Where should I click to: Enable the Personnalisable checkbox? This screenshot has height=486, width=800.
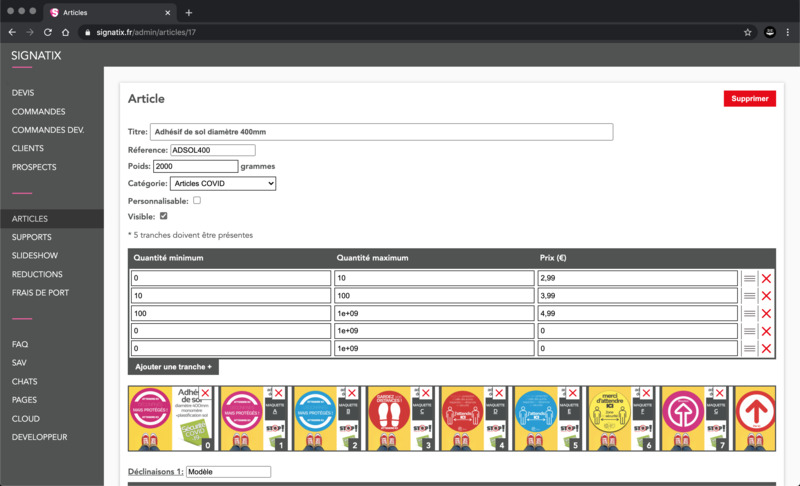197,201
